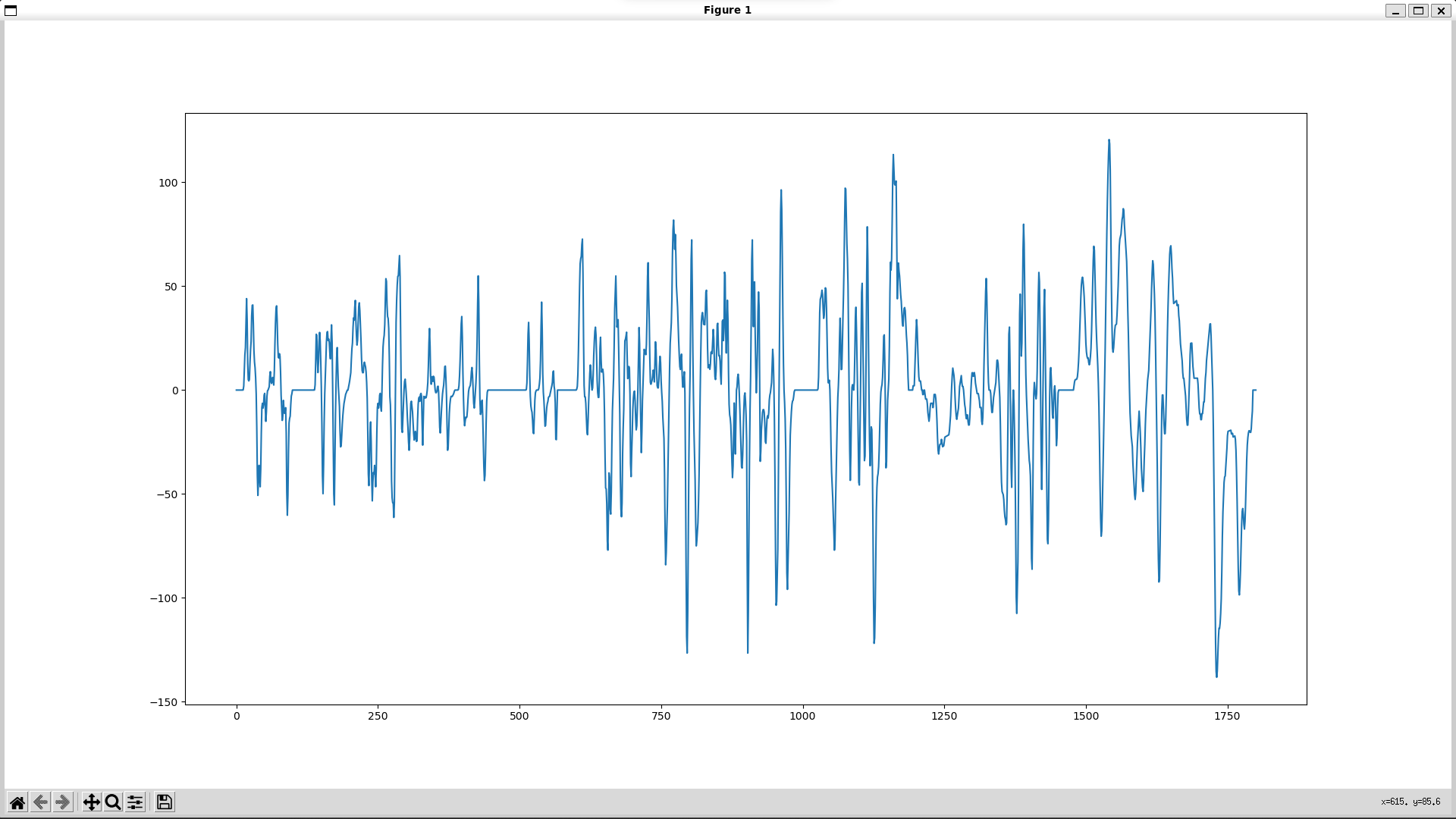Click x-axis tick label 1750
This screenshot has width=1456, height=819.
(1227, 716)
